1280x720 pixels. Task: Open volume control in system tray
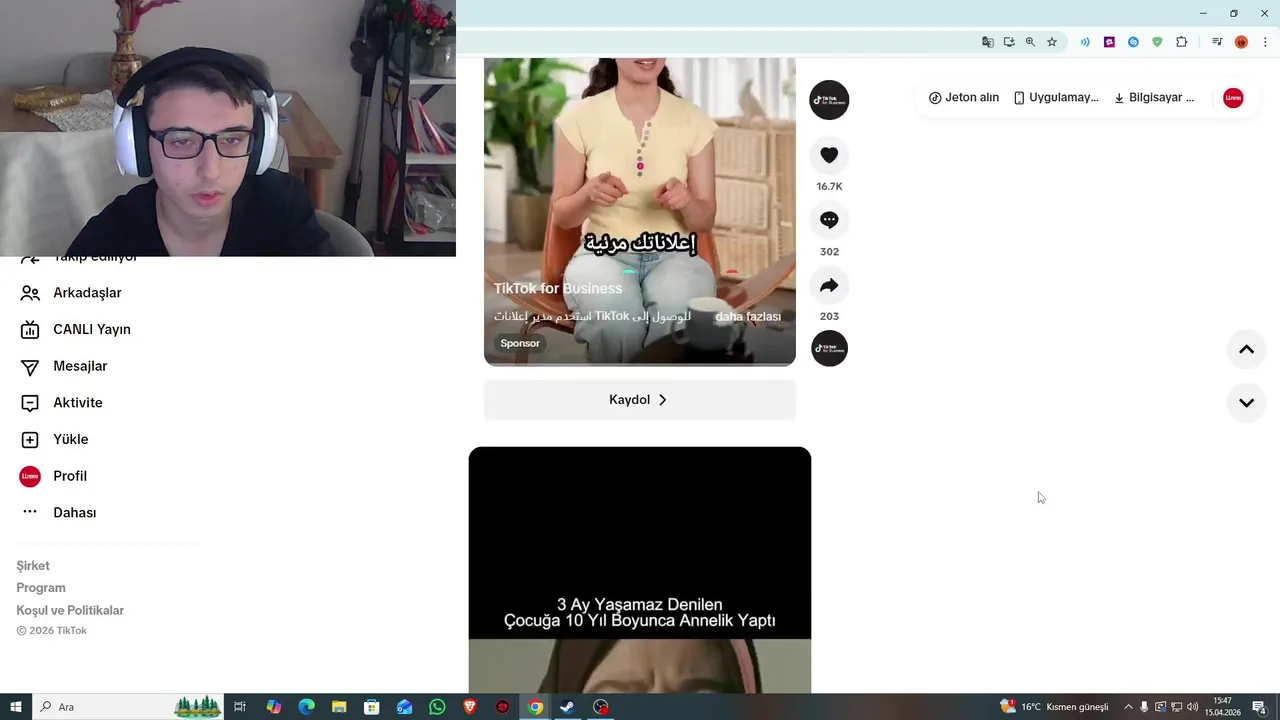coord(1192,707)
